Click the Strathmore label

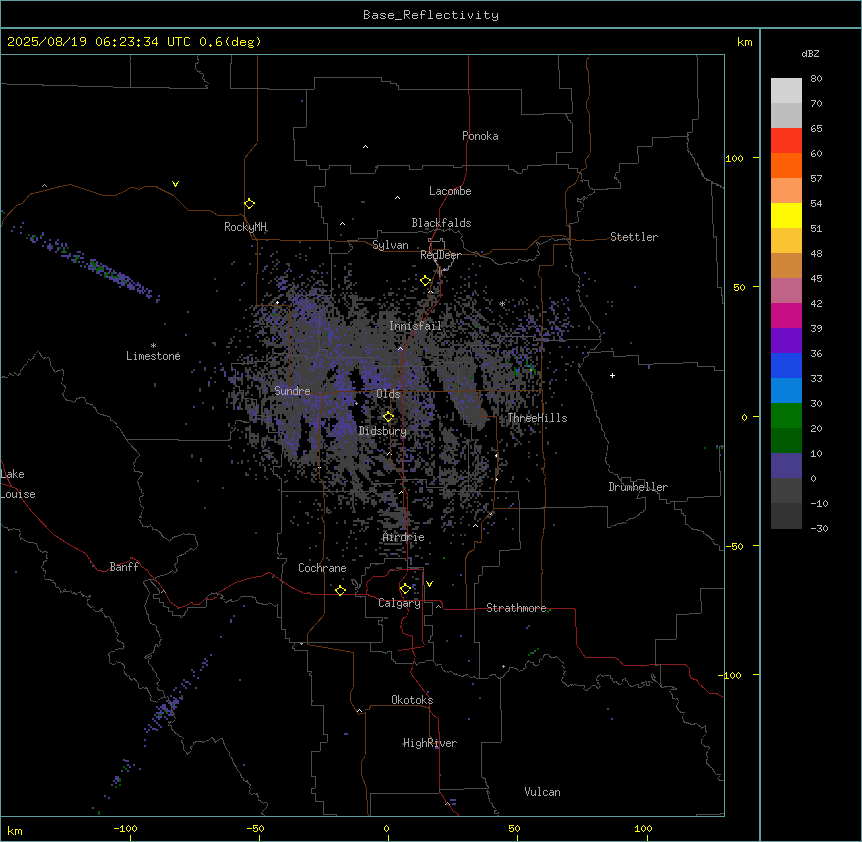pyautogui.click(x=516, y=608)
